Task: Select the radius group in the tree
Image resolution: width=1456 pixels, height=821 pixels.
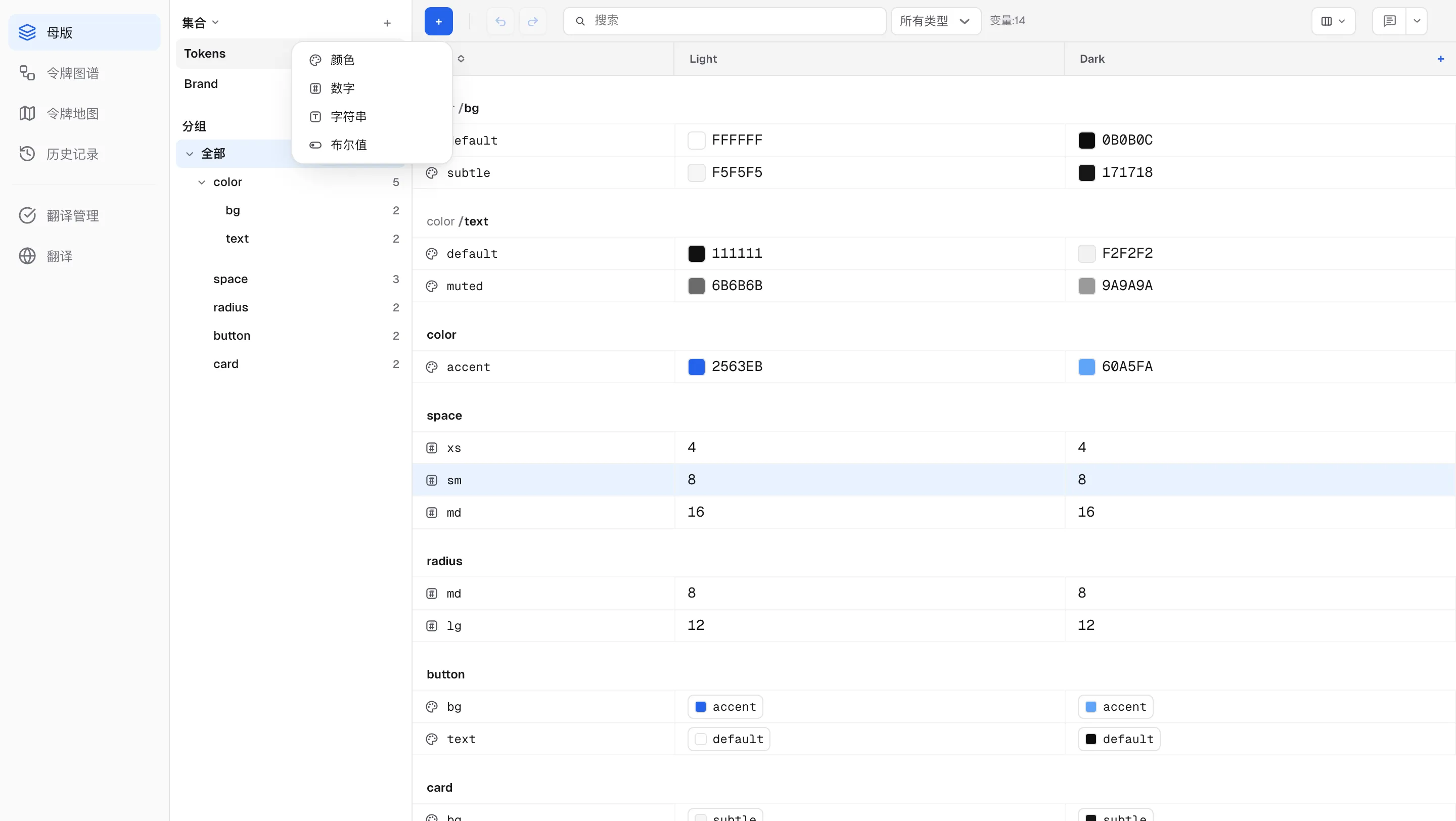Action: click(291, 307)
